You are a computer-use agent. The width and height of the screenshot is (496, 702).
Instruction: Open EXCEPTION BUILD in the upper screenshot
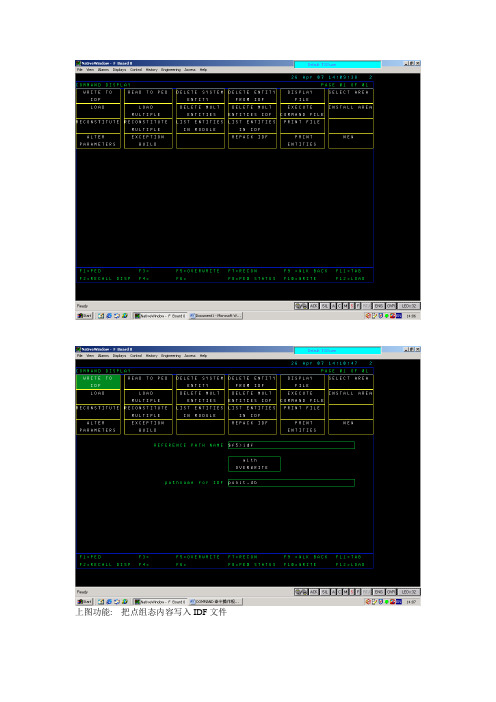click(148, 141)
